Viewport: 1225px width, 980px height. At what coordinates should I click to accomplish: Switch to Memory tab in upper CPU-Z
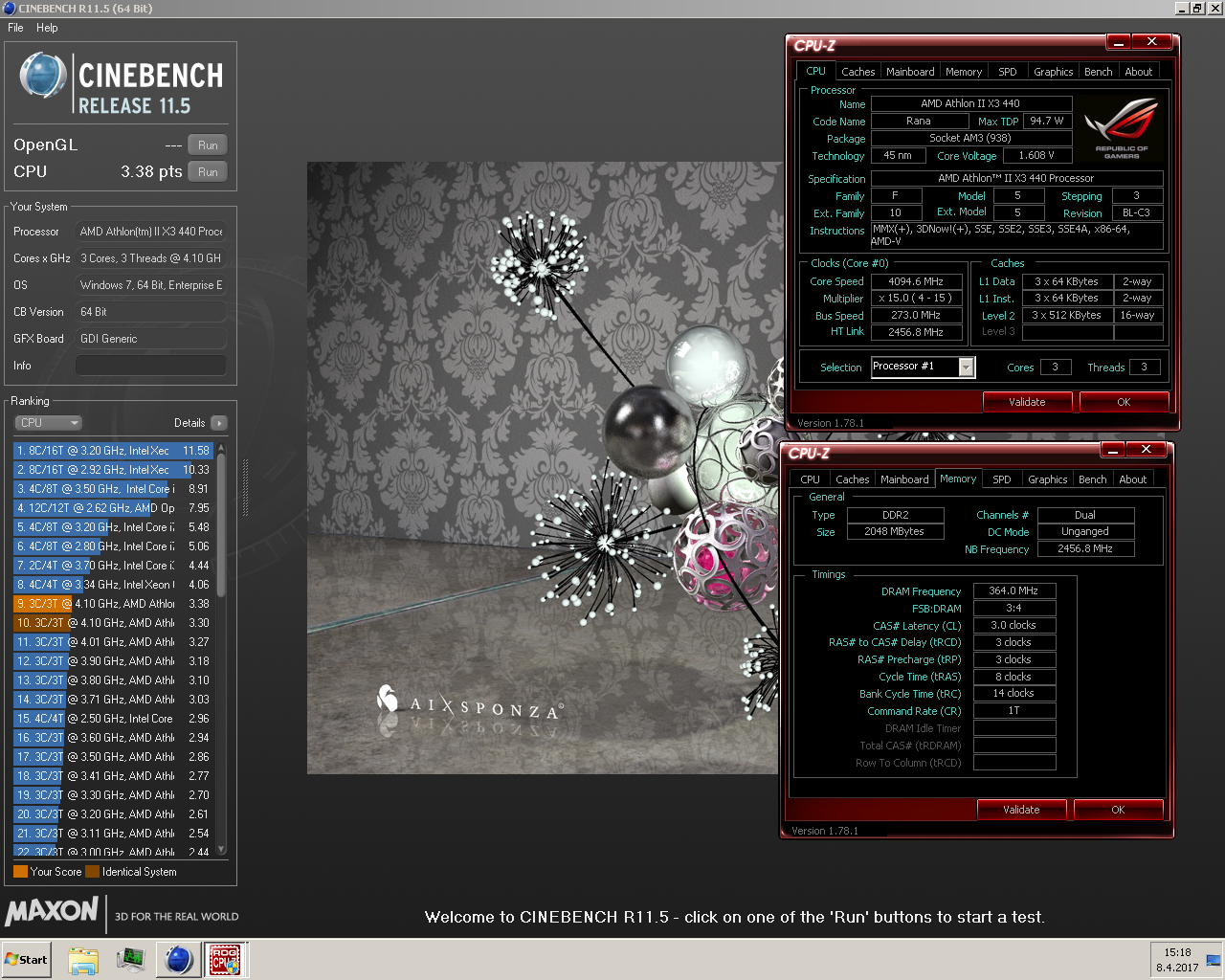pyautogui.click(x=964, y=72)
